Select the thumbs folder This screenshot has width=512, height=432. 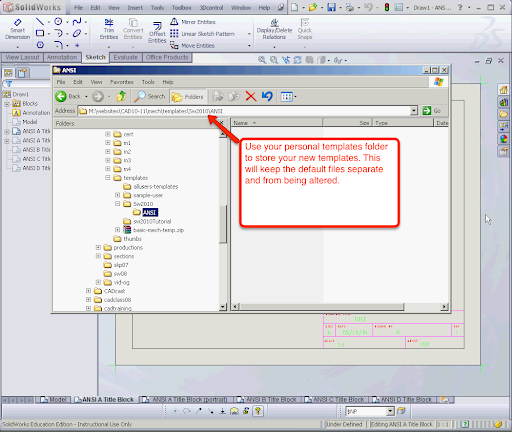(132, 239)
